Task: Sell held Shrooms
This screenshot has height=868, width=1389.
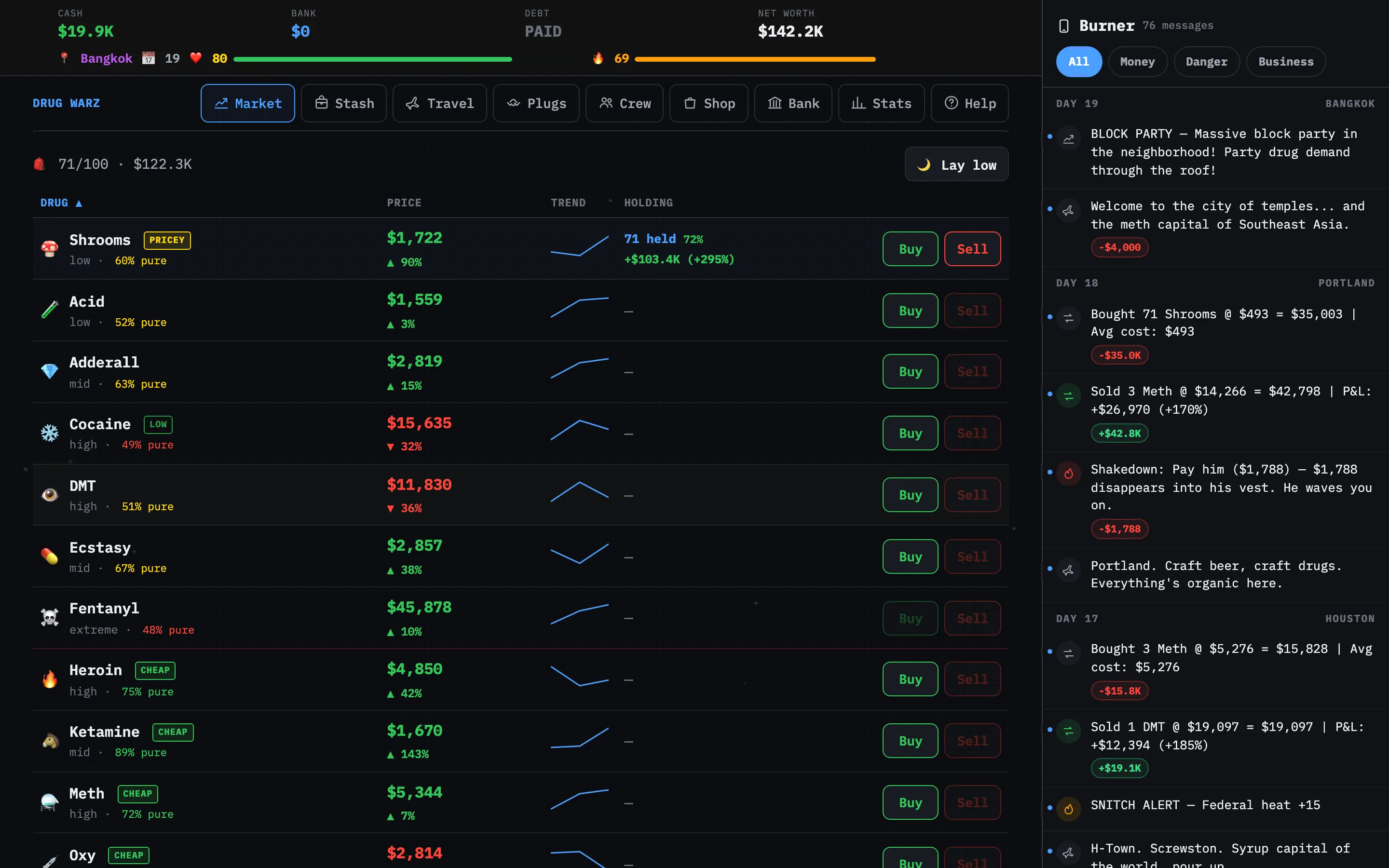Action: (x=972, y=248)
